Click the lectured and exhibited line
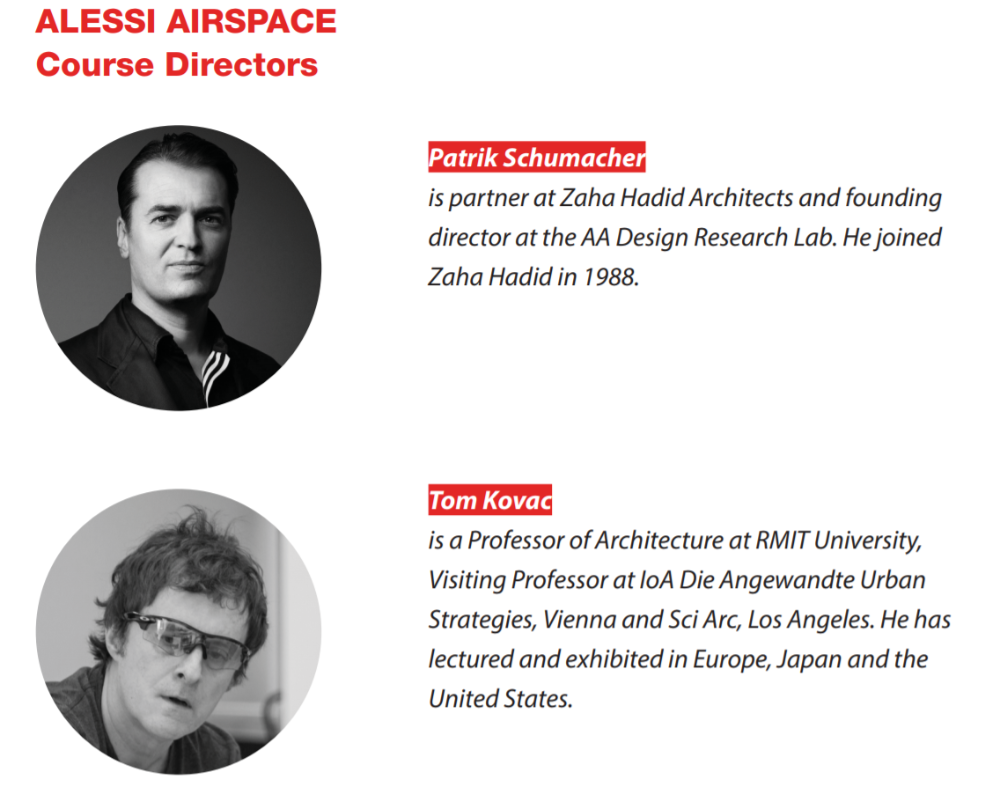The width and height of the screenshot is (1000, 791). pyautogui.click(x=678, y=659)
